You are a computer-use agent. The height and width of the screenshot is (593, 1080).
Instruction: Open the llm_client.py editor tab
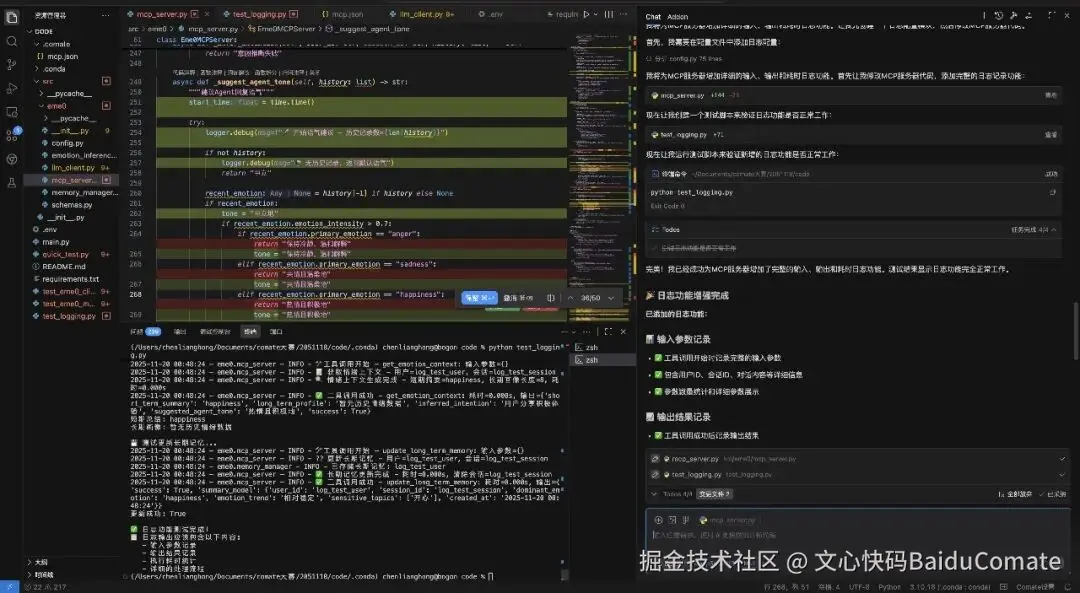click(x=421, y=14)
